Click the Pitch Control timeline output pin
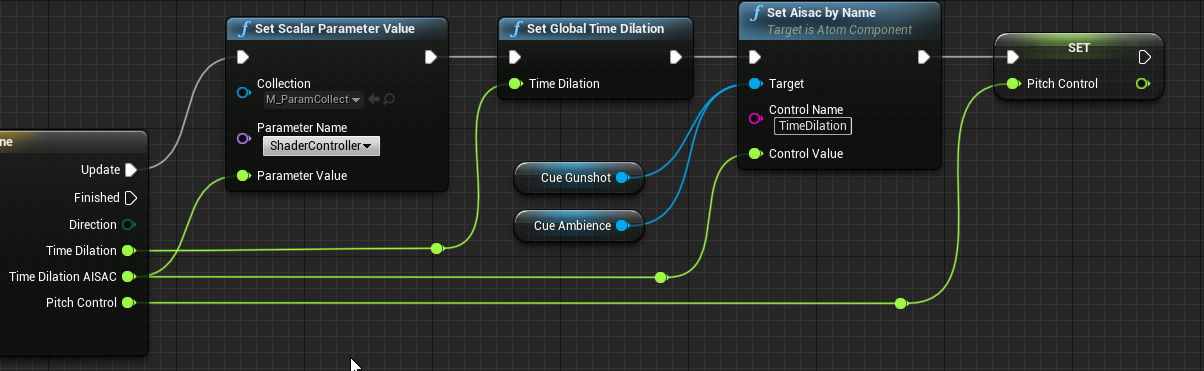This screenshot has height=371, width=1204. coord(128,303)
